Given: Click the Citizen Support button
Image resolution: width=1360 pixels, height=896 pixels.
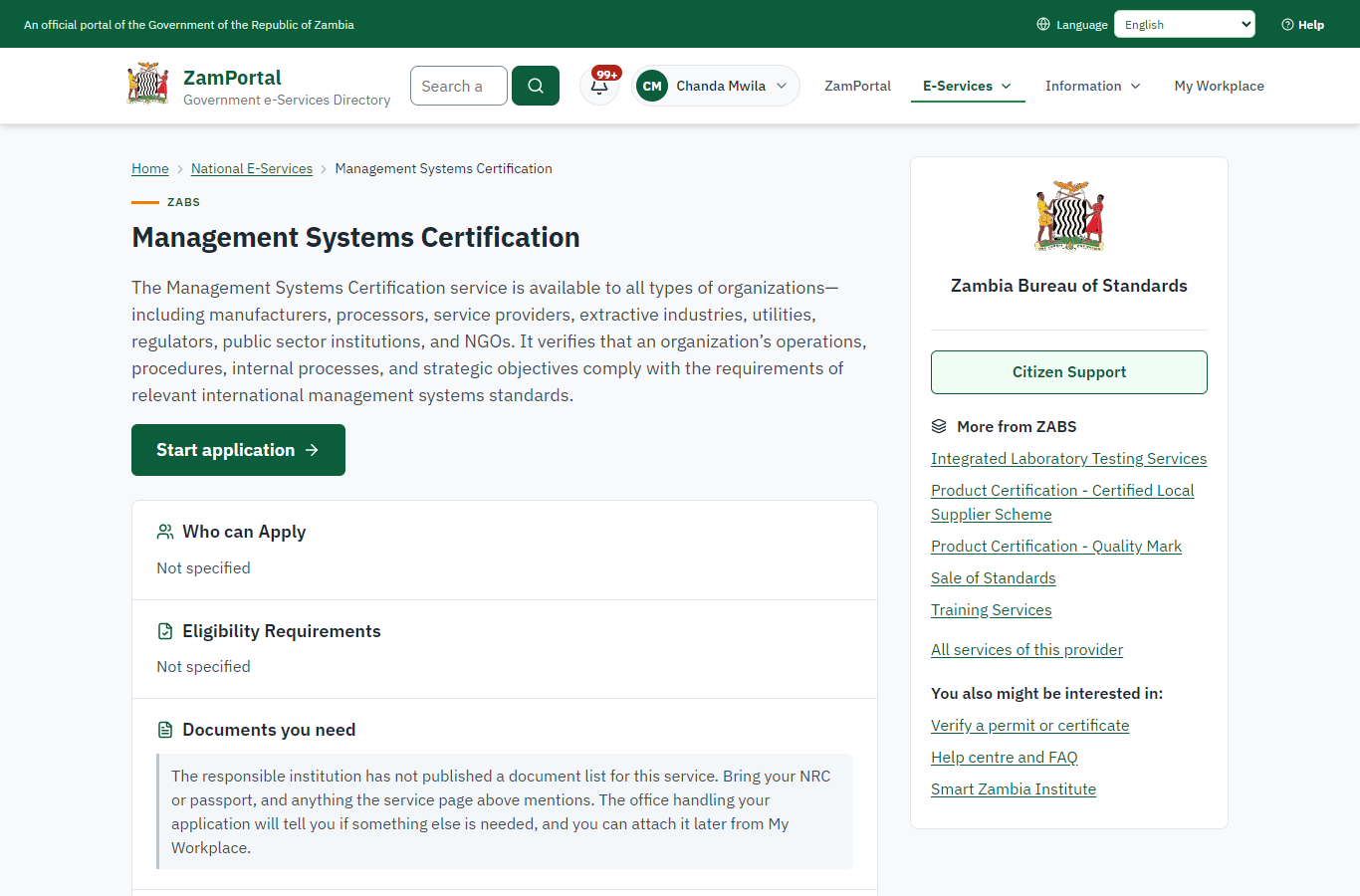Looking at the screenshot, I should (x=1069, y=372).
